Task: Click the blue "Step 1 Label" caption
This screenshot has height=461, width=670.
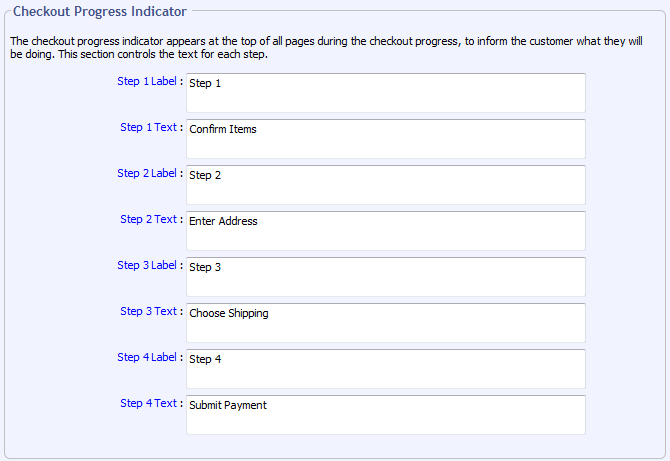Action: [147, 82]
